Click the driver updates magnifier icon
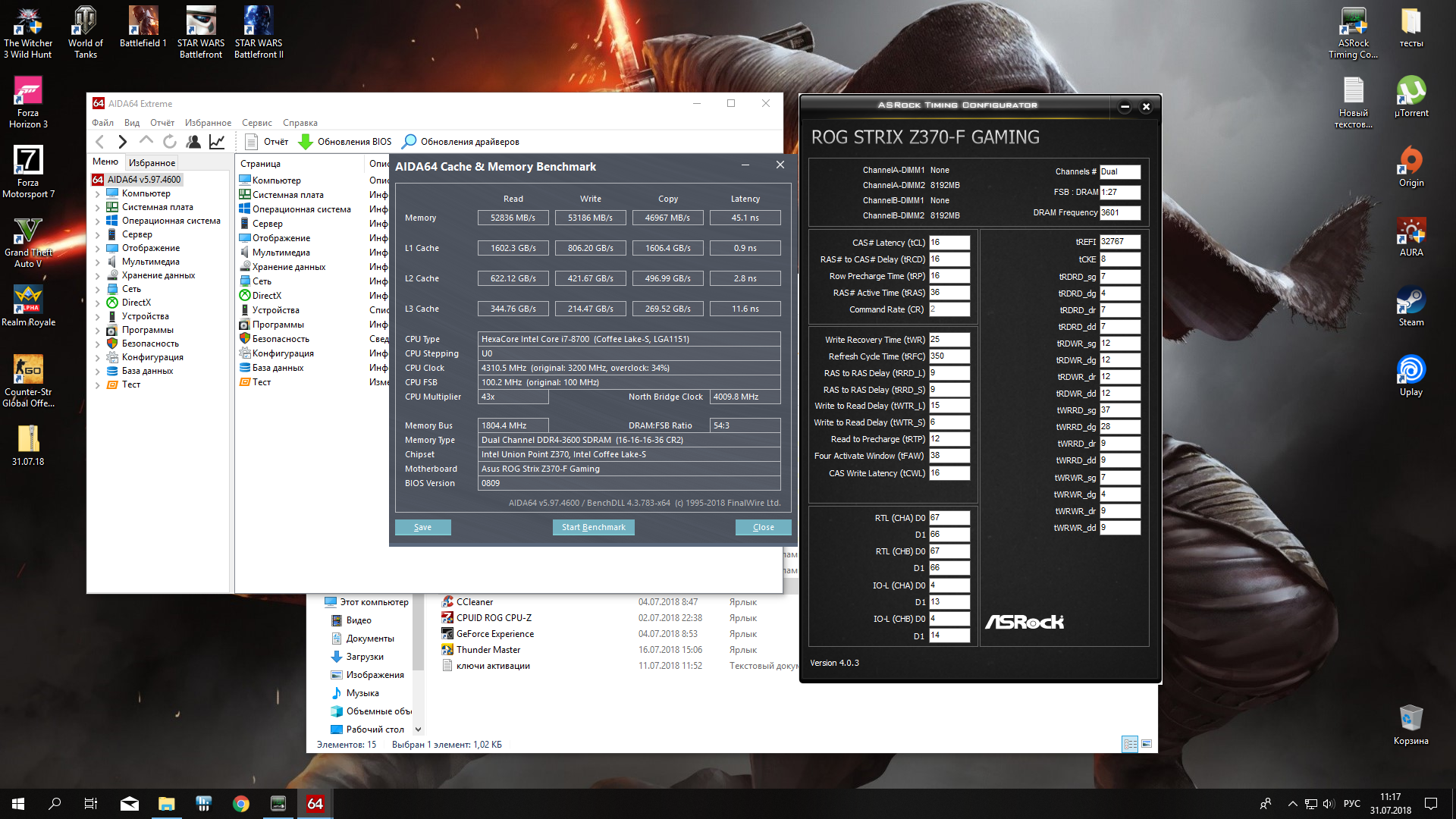This screenshot has width=1456, height=819. click(x=409, y=142)
